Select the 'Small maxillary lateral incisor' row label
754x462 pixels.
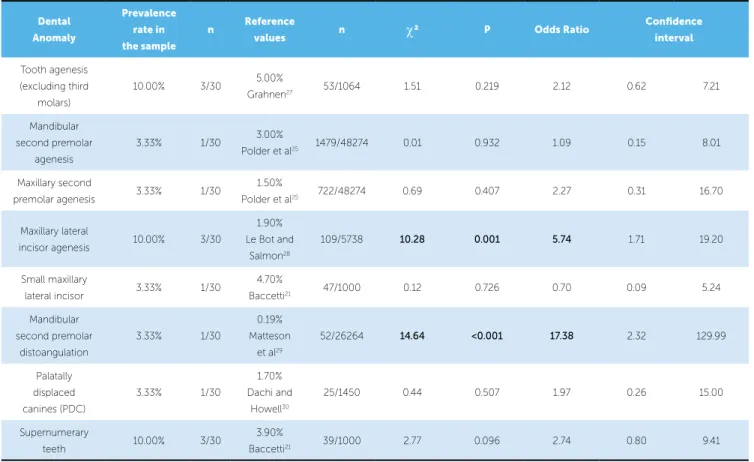[54, 287]
